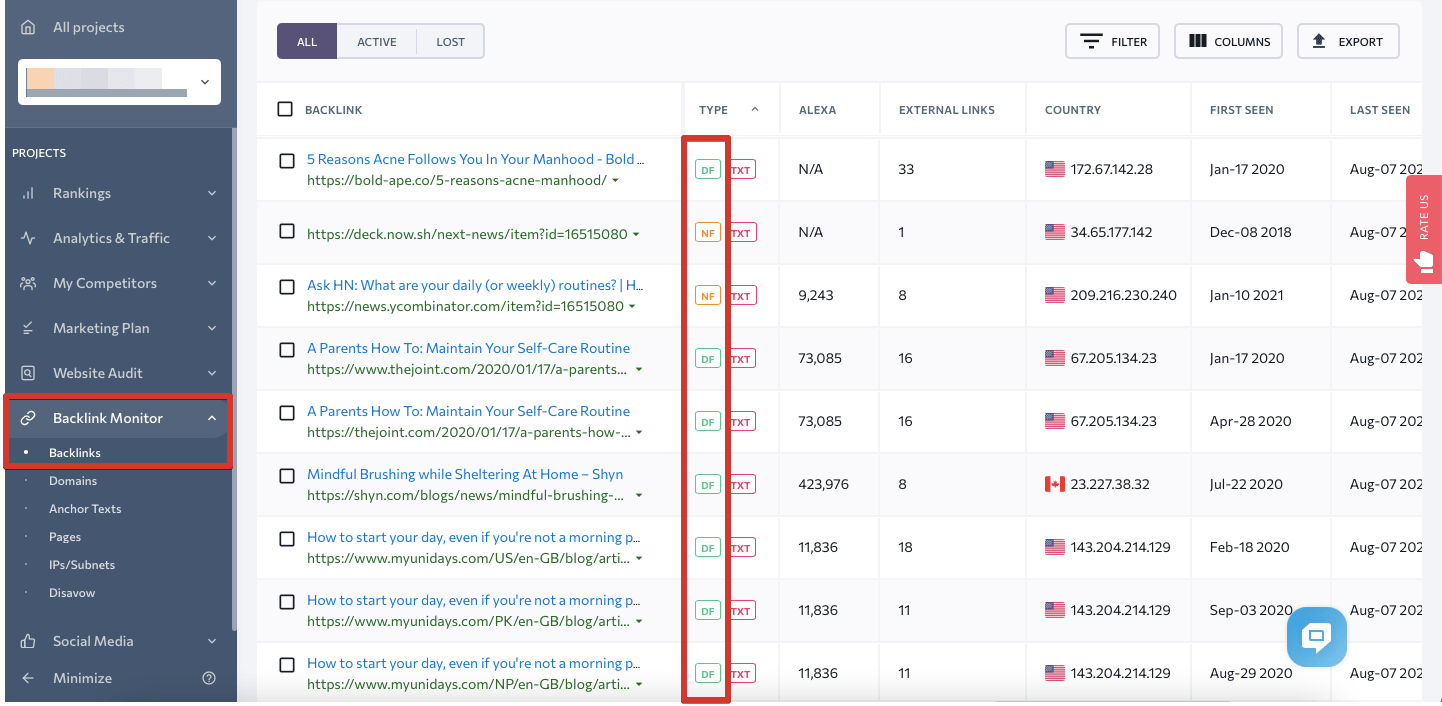
Task: Open the live chat bubble widget
Action: [1317, 637]
